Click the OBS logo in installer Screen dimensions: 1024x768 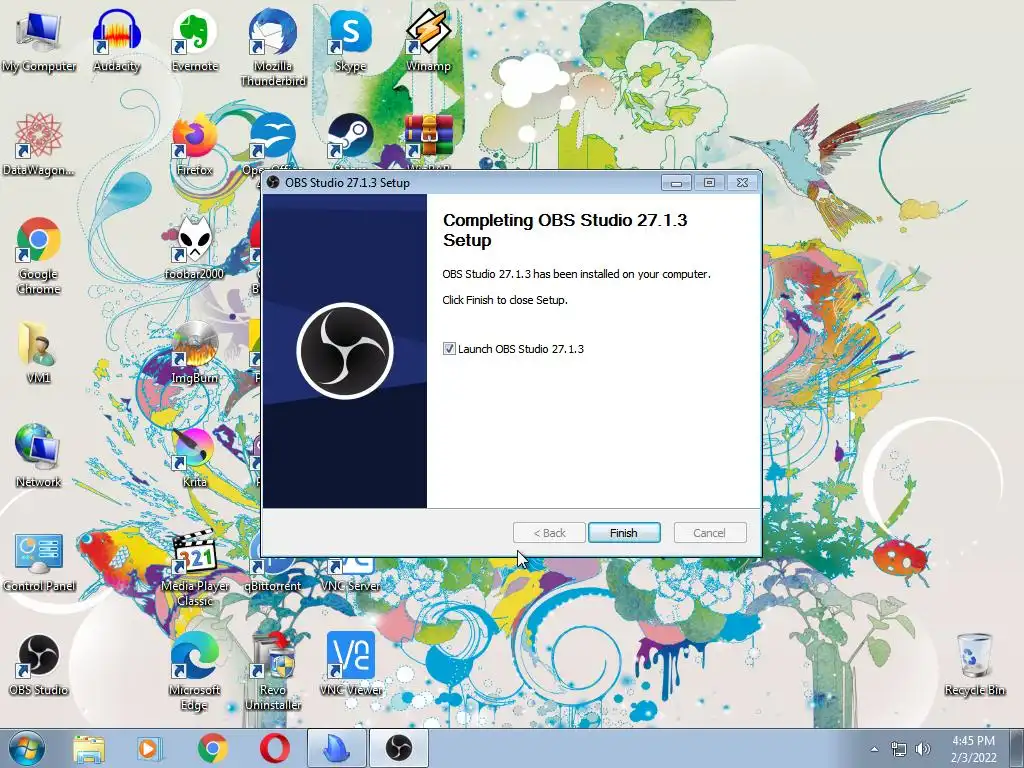click(x=345, y=351)
